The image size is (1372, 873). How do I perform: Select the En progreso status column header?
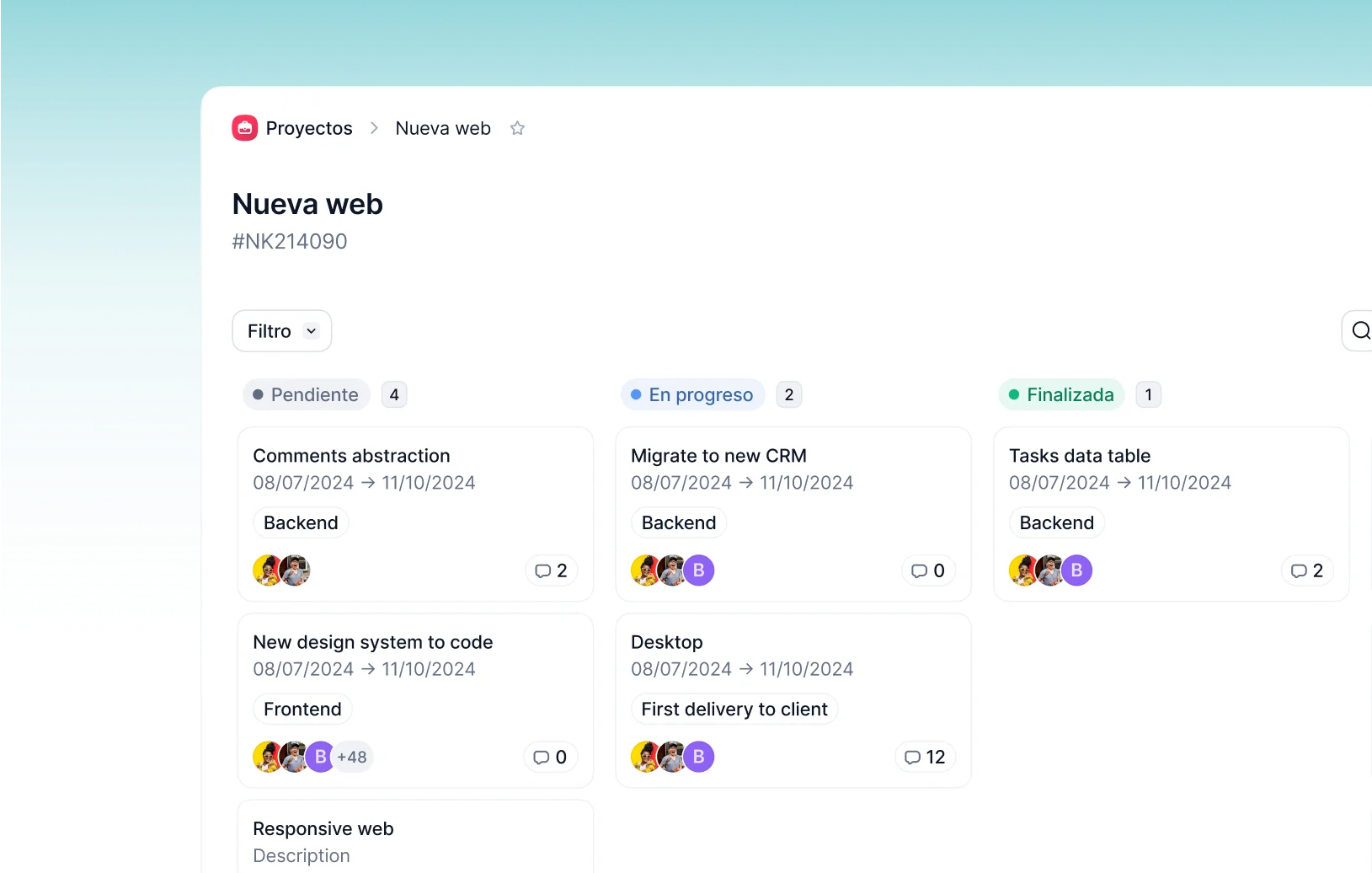[692, 394]
